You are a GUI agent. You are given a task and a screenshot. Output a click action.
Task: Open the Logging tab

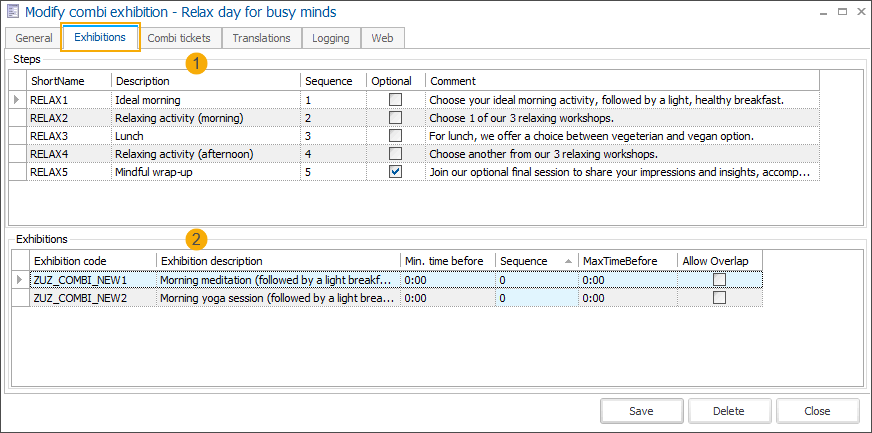click(x=331, y=38)
